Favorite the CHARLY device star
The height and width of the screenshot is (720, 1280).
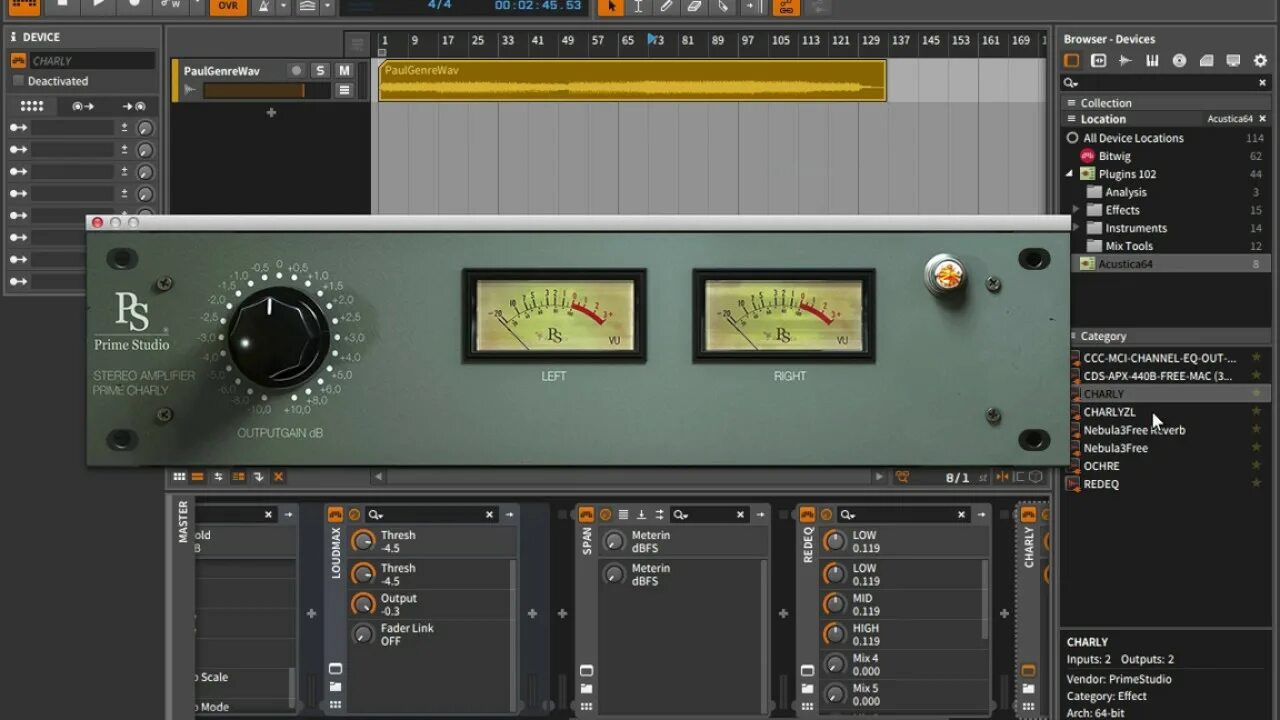[x=1256, y=394]
